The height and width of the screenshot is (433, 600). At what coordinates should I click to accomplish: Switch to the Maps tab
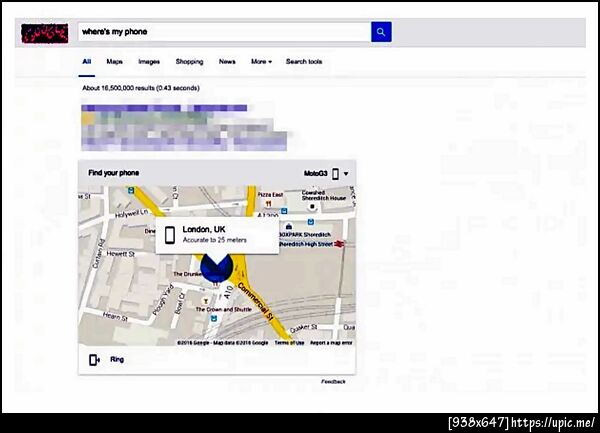point(114,62)
